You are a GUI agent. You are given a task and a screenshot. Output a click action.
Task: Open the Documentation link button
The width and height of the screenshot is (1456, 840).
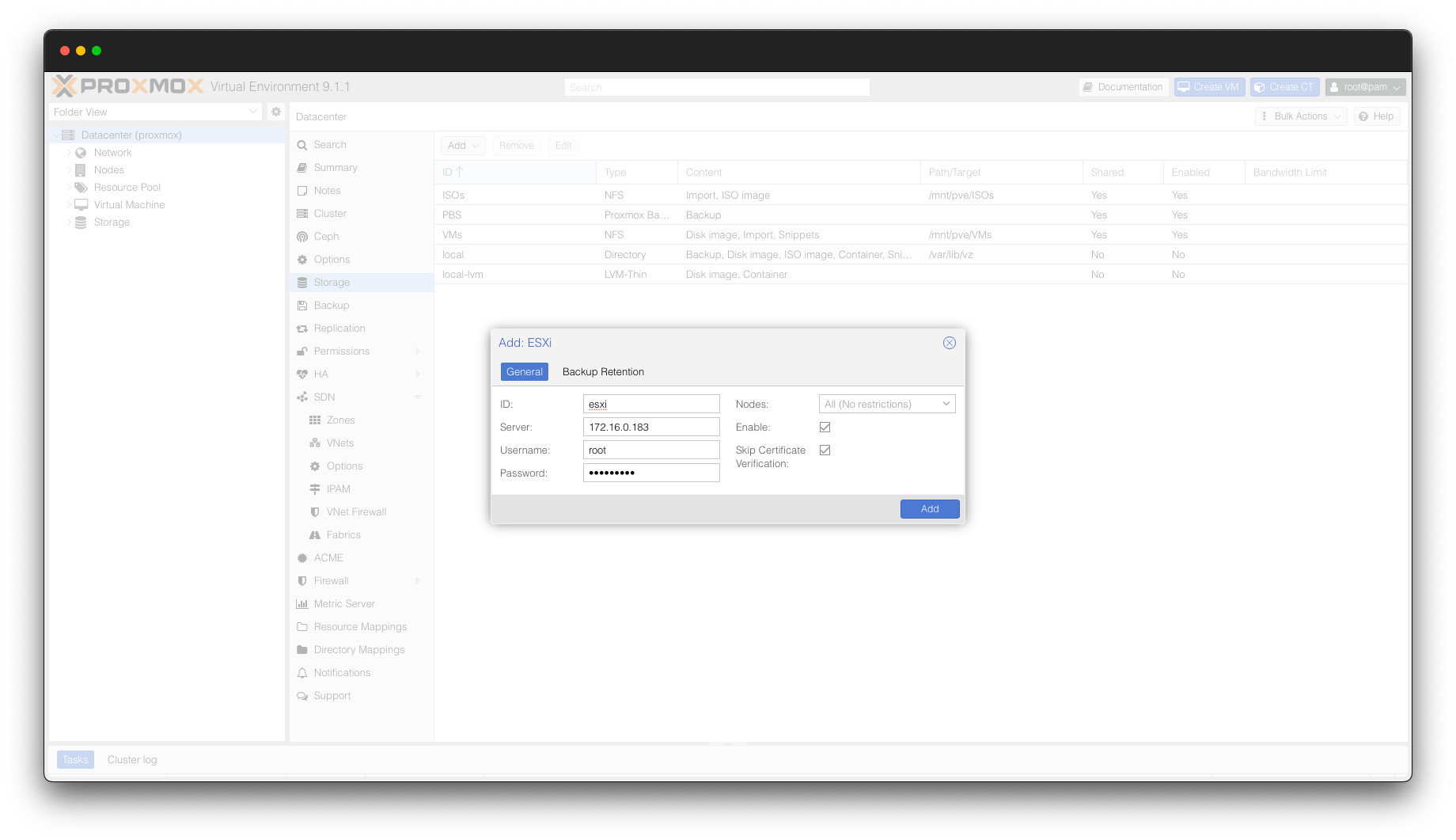click(1124, 87)
